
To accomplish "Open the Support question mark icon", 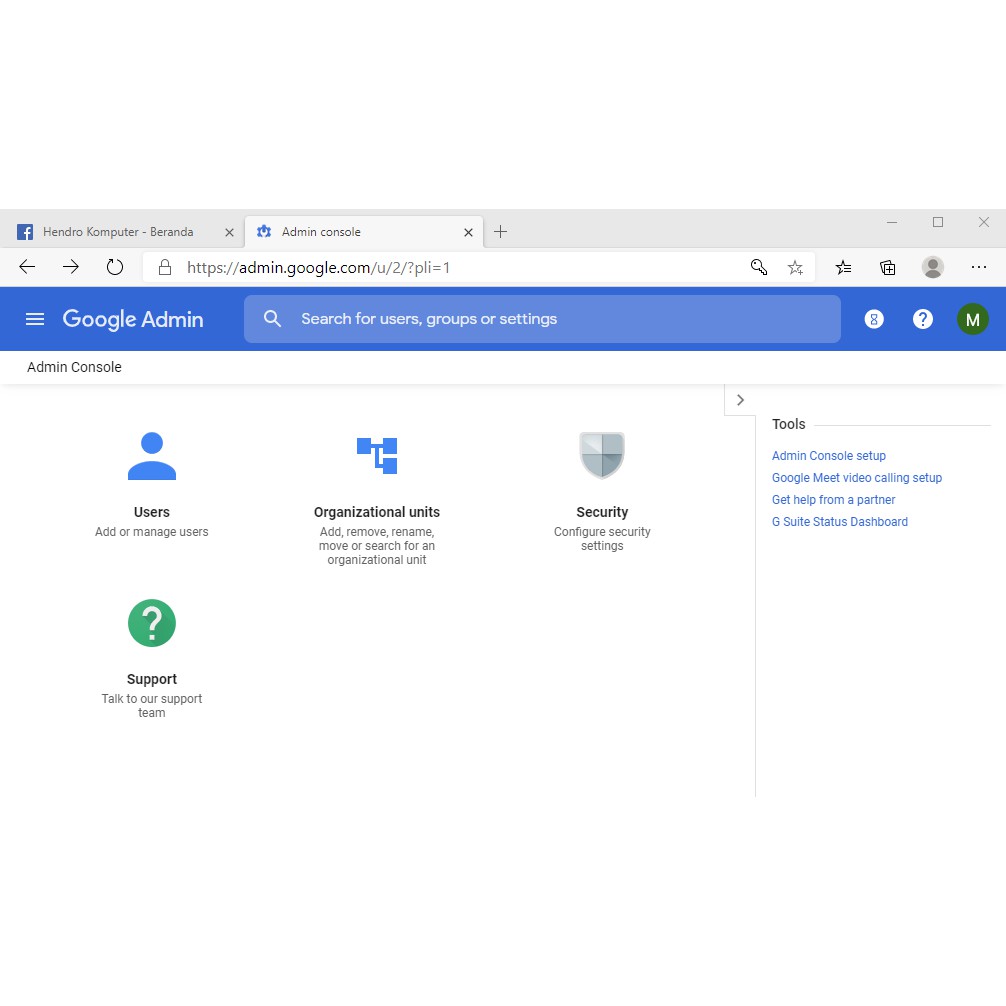I will [x=152, y=623].
